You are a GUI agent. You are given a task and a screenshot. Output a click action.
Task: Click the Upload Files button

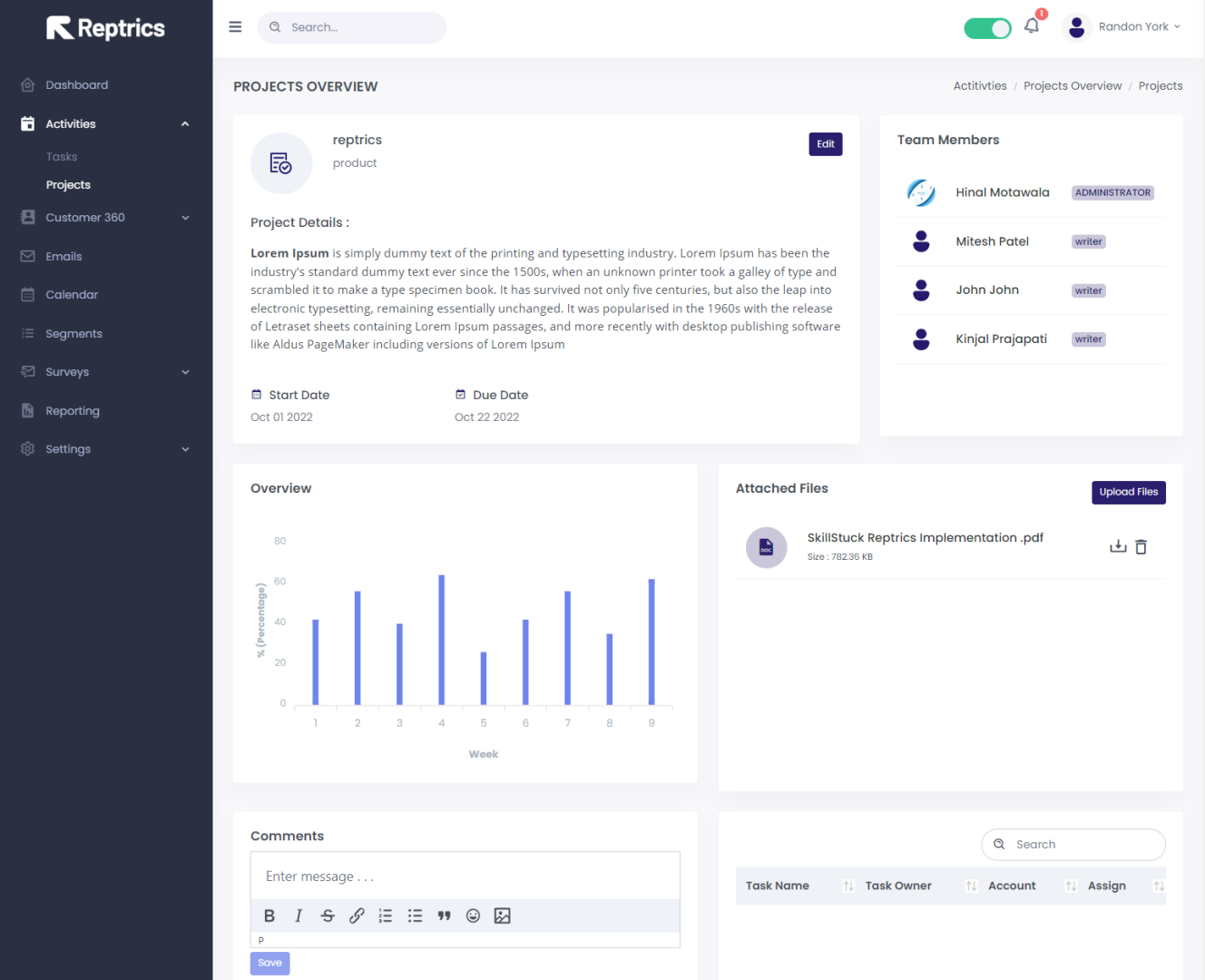tap(1129, 492)
